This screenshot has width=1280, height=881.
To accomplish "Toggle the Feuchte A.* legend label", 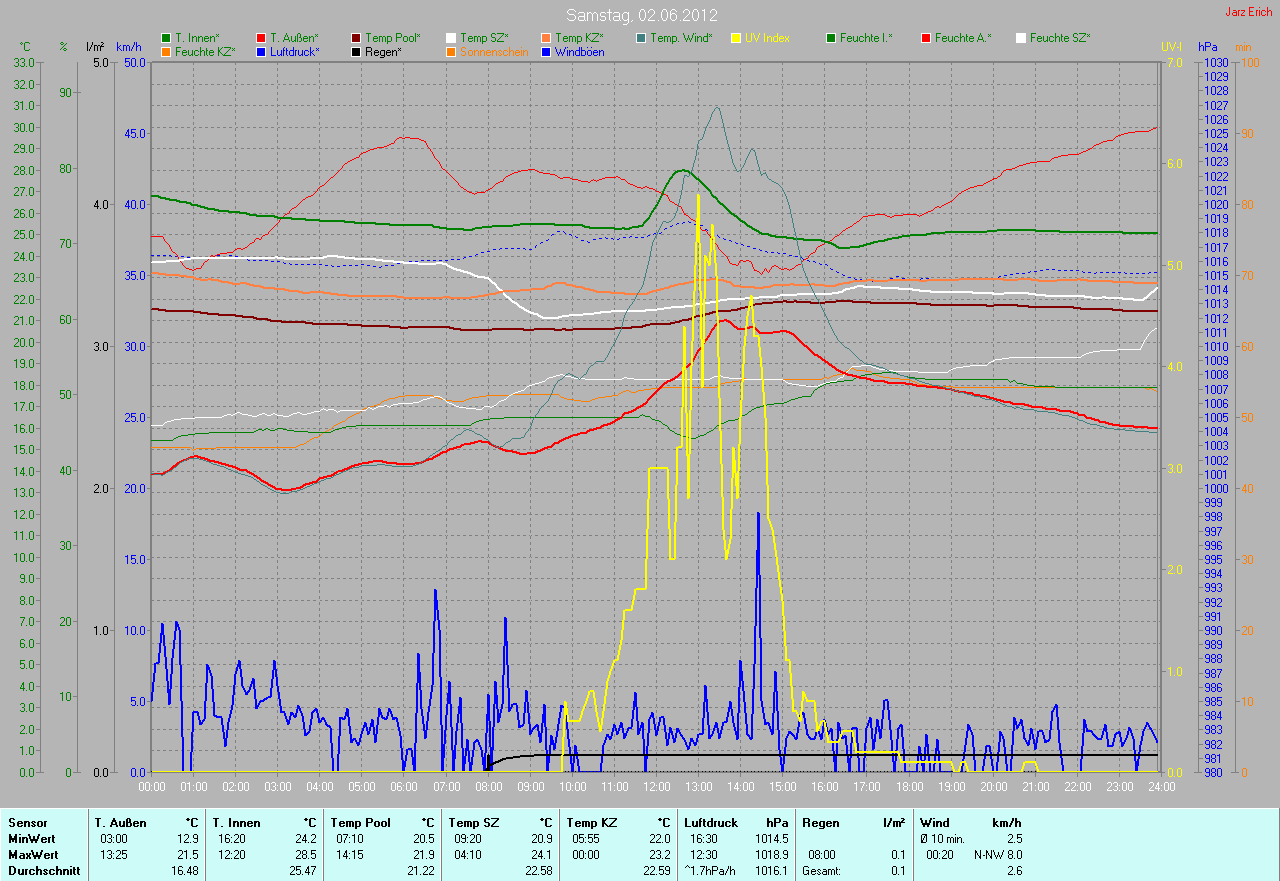I will (963, 38).
